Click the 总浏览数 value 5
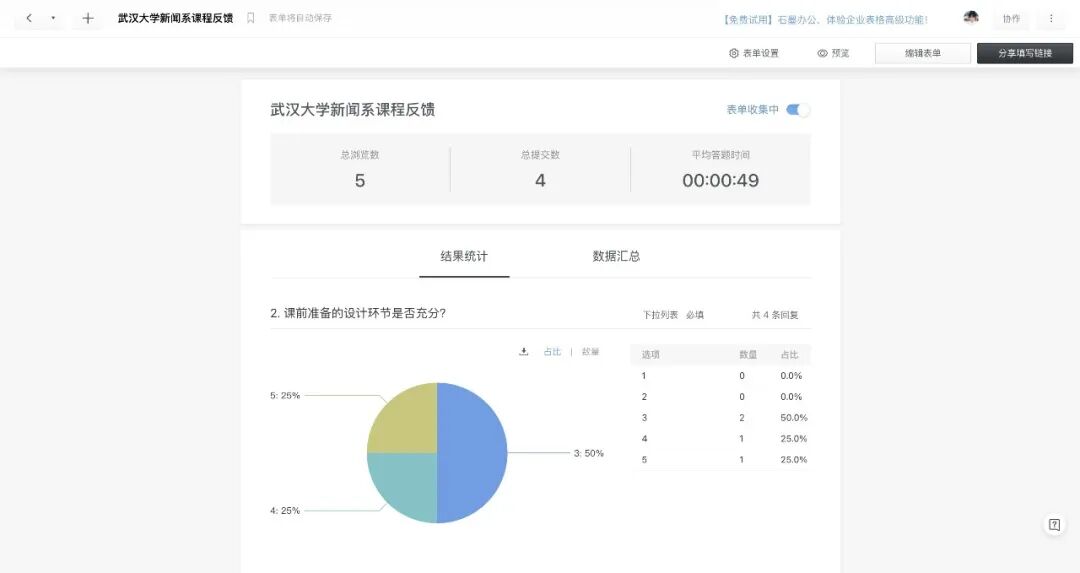 pos(360,180)
